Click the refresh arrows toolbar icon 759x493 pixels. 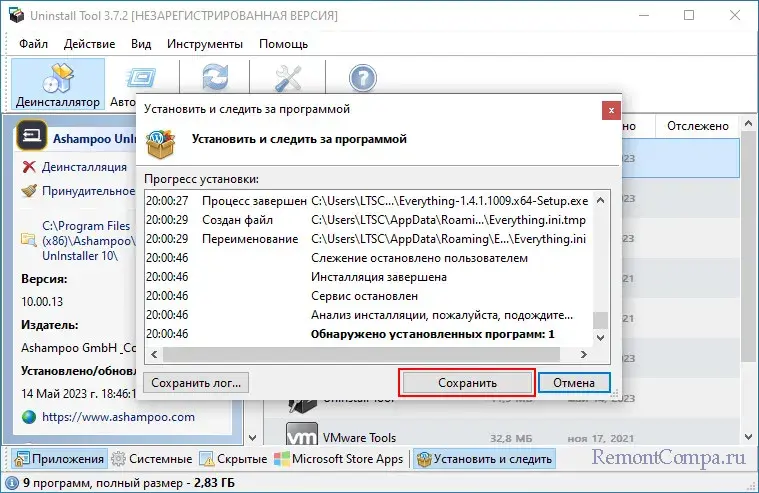(215, 80)
